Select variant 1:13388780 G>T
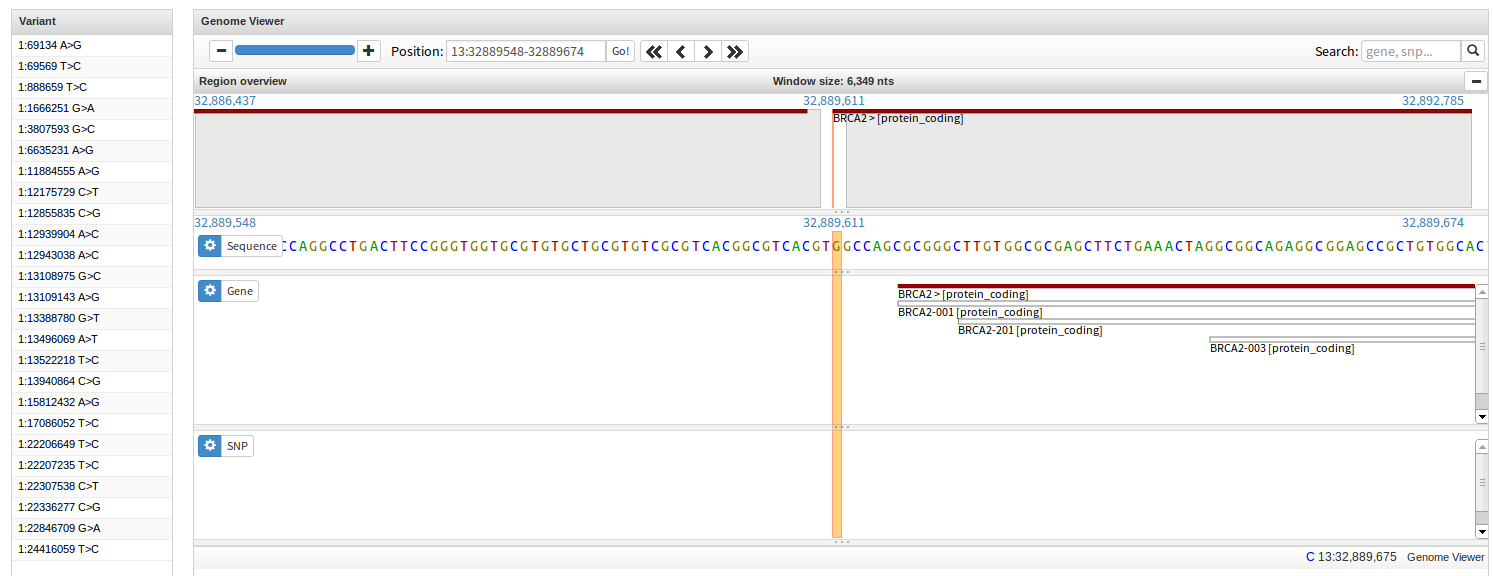 point(92,318)
